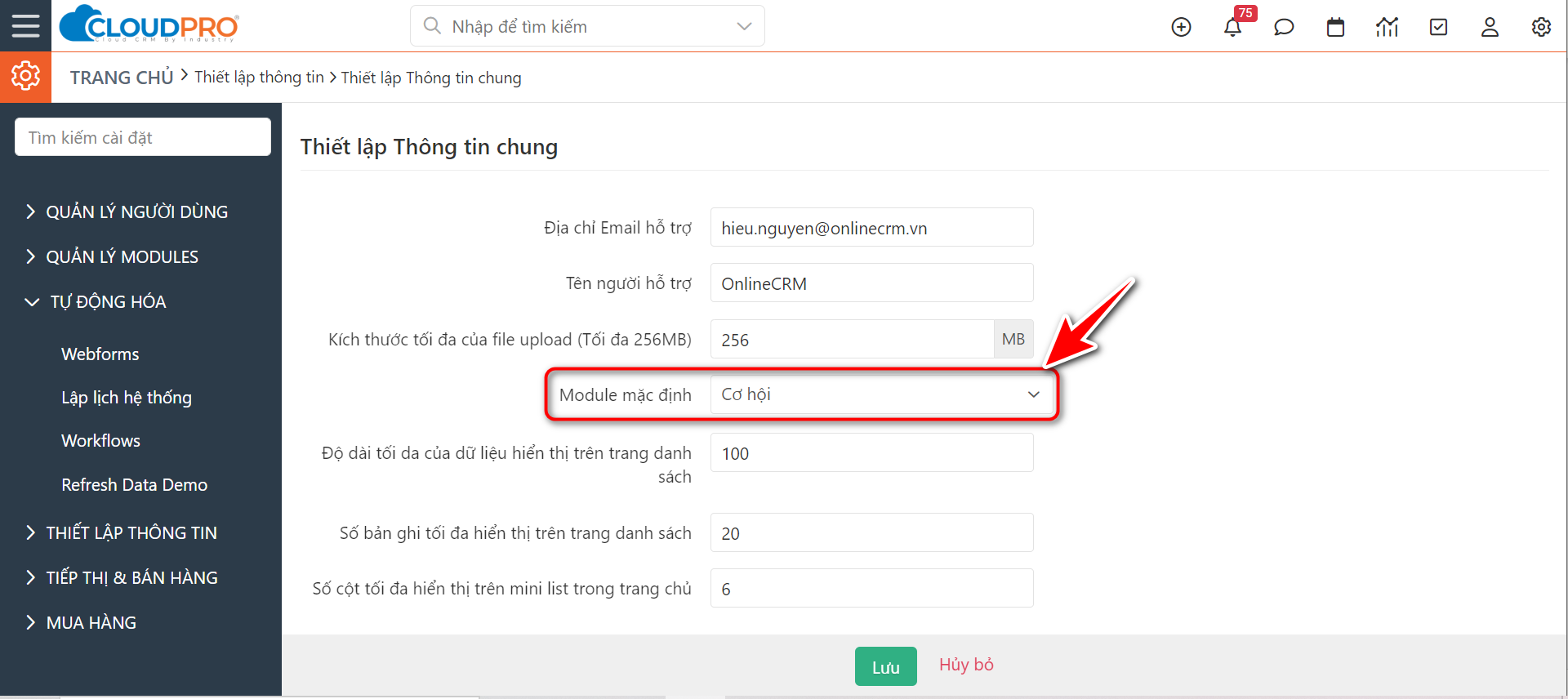Image resolution: width=1568 pixels, height=699 pixels.
Task: Open the chat bubble icon
Action: pos(1284,27)
